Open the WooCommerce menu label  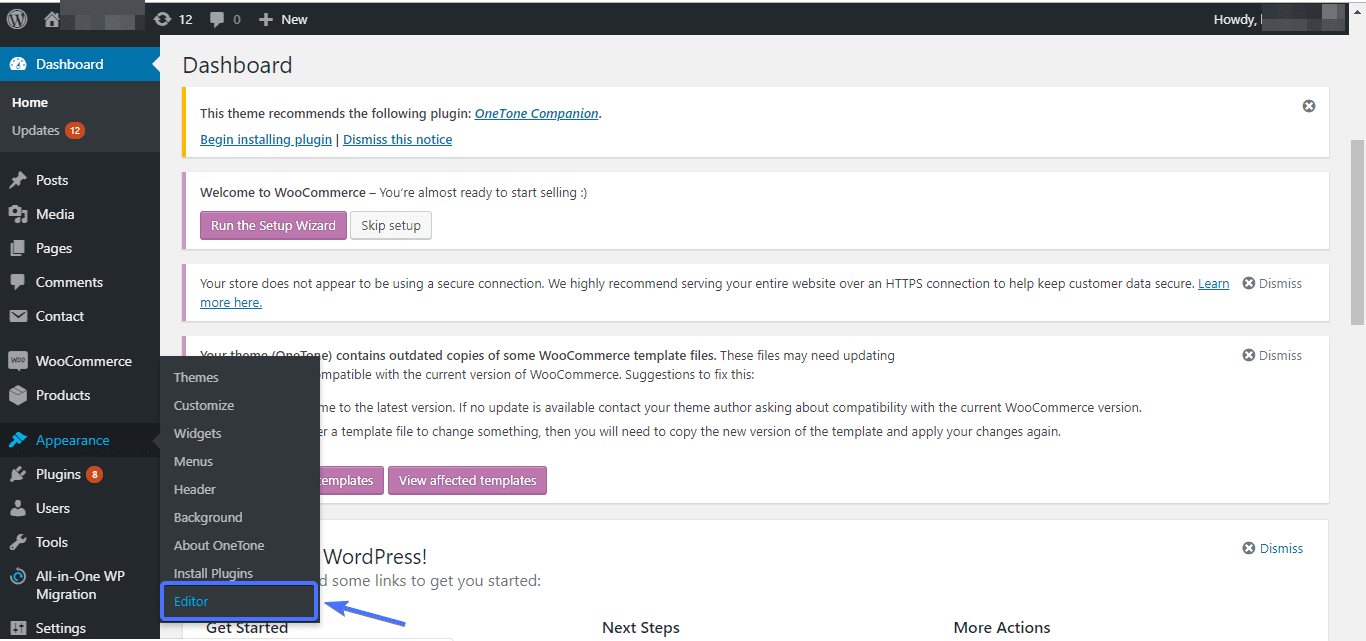pos(84,361)
